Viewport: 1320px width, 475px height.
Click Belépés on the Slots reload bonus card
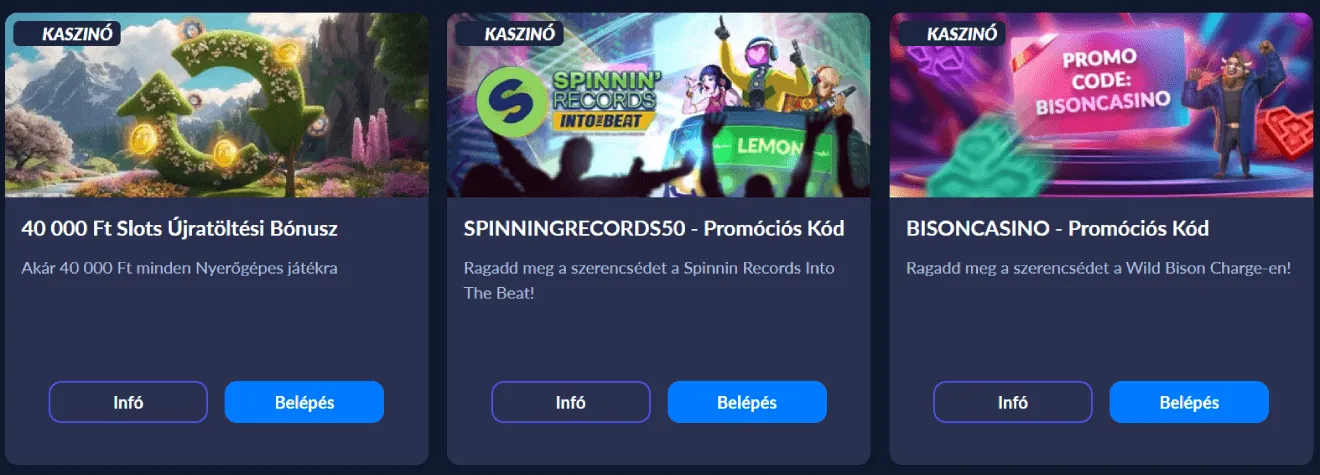pyautogui.click(x=304, y=402)
